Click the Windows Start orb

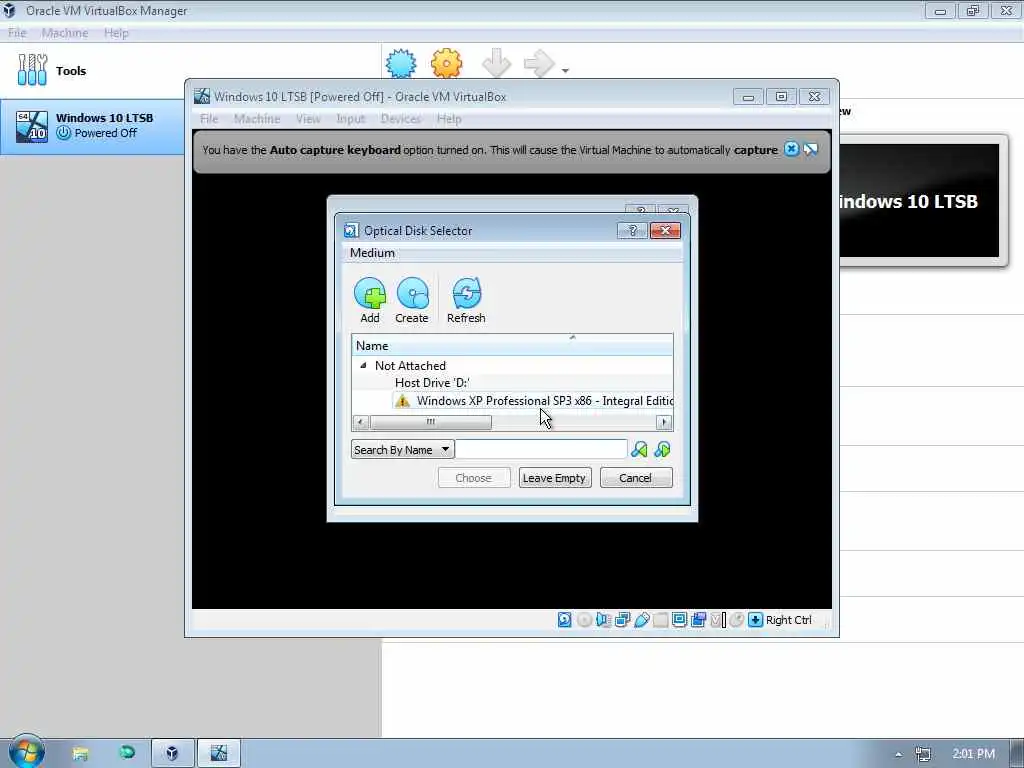coord(26,752)
